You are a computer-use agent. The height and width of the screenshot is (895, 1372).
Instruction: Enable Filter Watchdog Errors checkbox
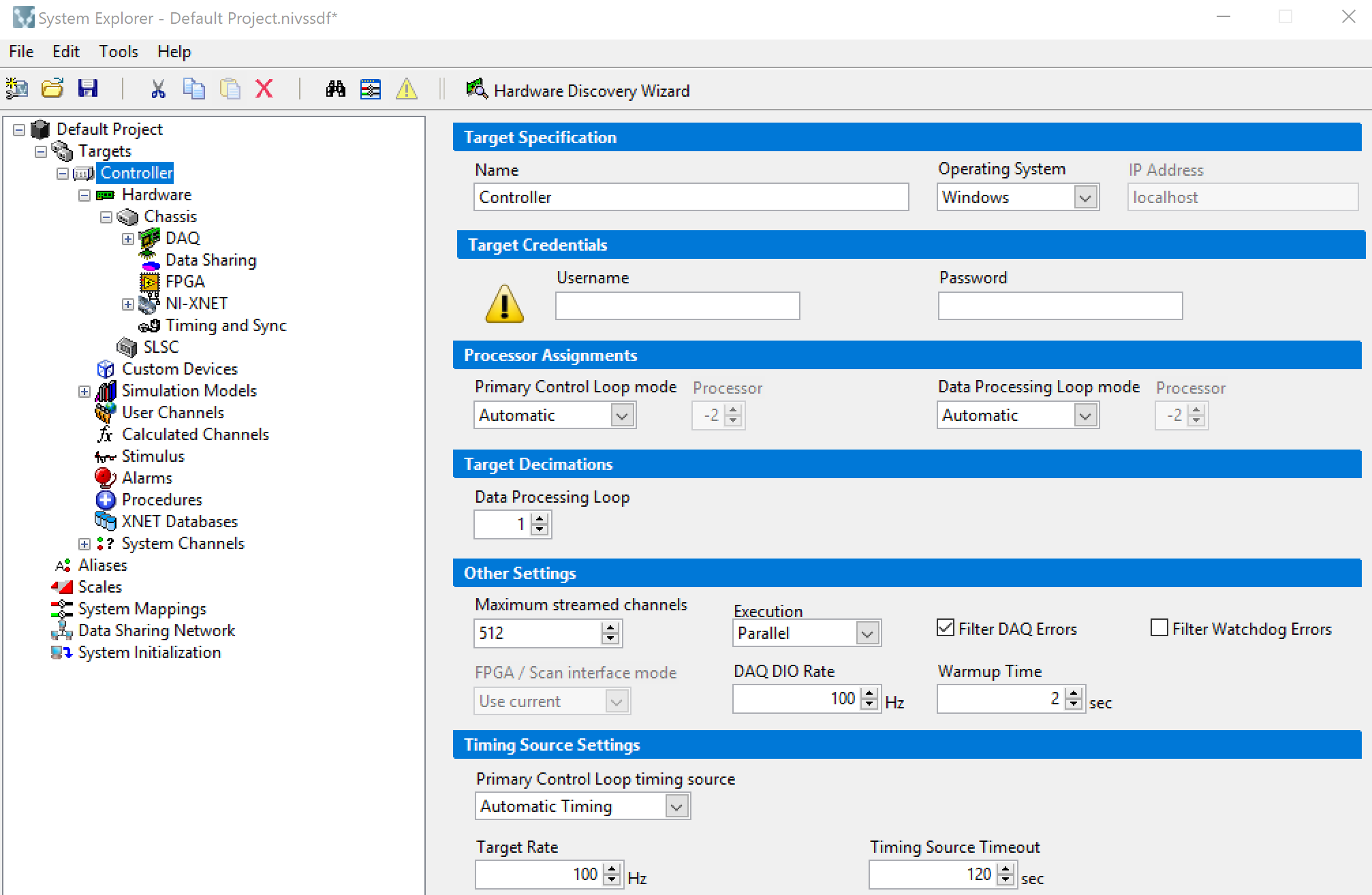(1159, 628)
